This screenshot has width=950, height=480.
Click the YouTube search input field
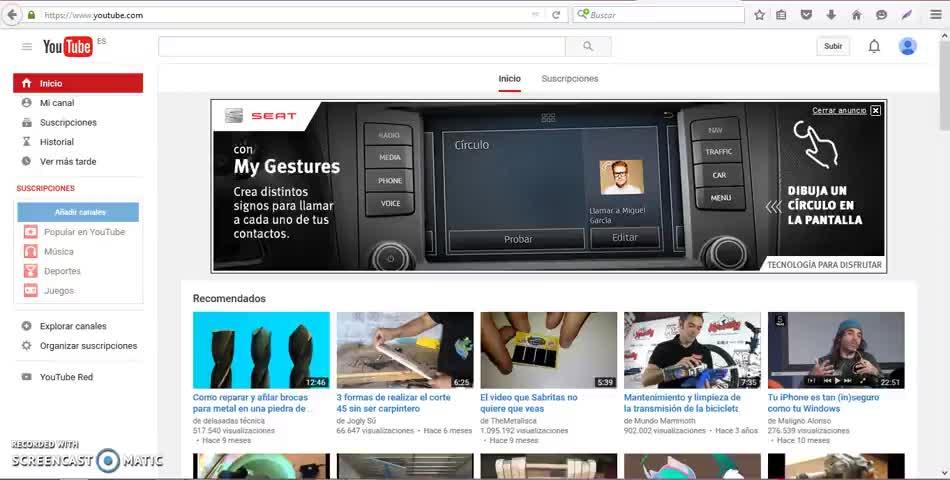coord(362,46)
